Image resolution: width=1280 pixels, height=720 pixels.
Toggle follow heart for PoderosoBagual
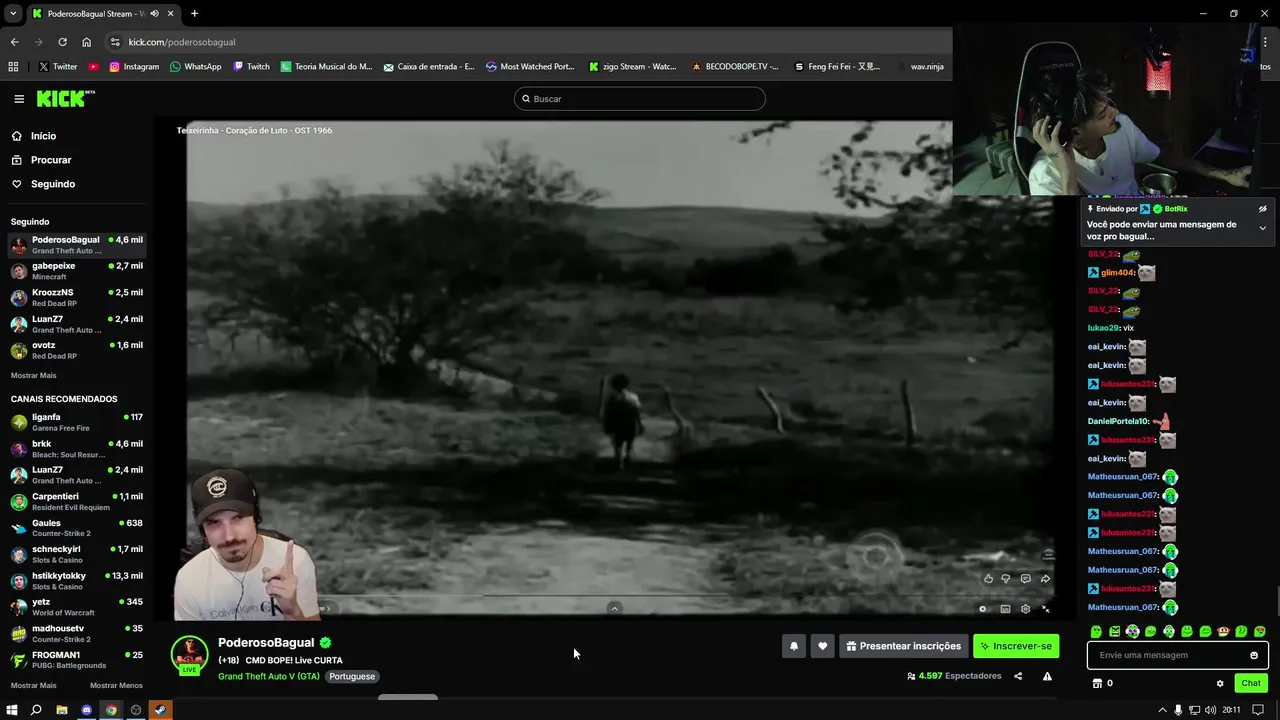click(822, 646)
